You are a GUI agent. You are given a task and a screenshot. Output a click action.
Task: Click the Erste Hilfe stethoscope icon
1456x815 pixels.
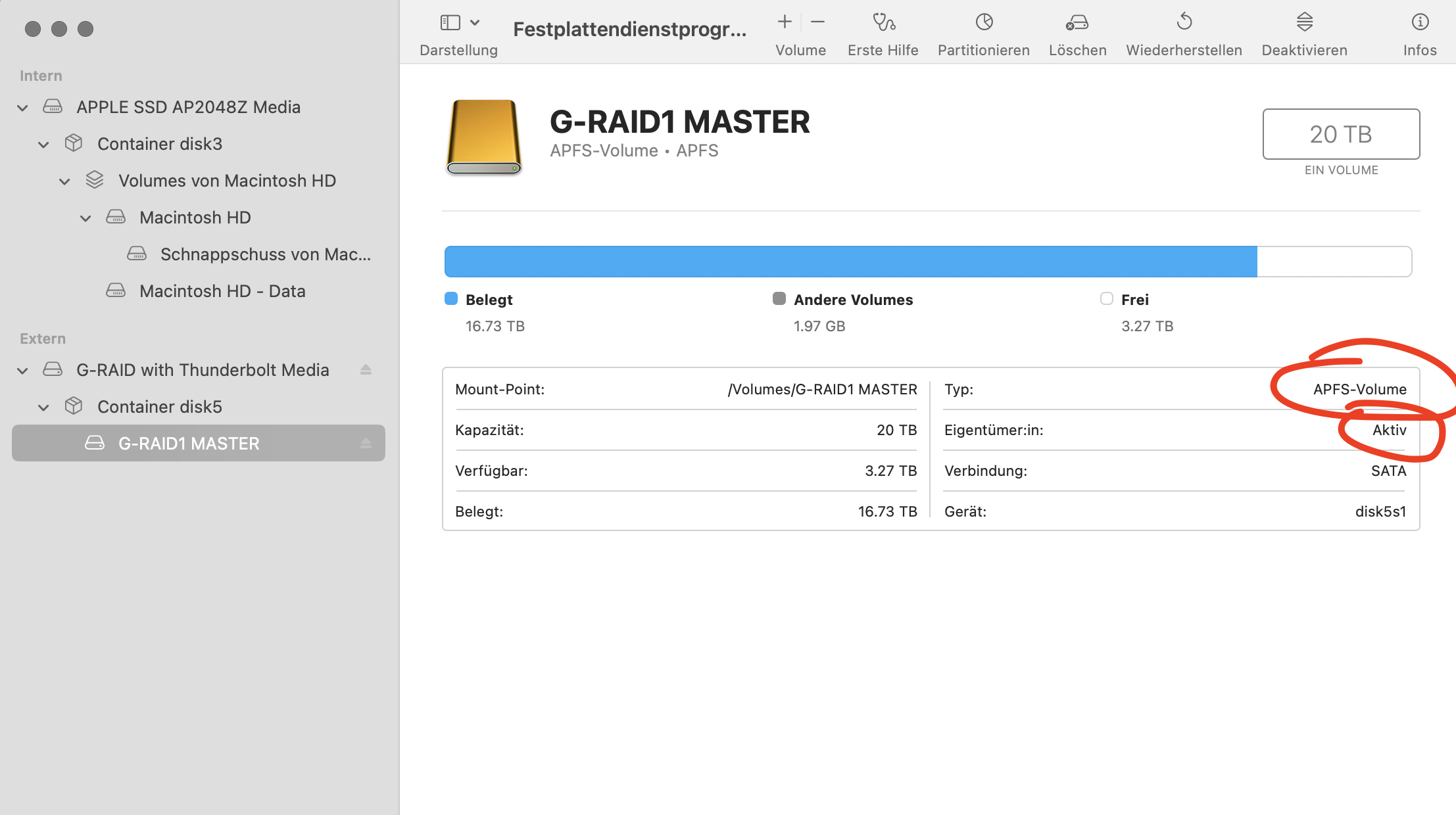pos(883,22)
